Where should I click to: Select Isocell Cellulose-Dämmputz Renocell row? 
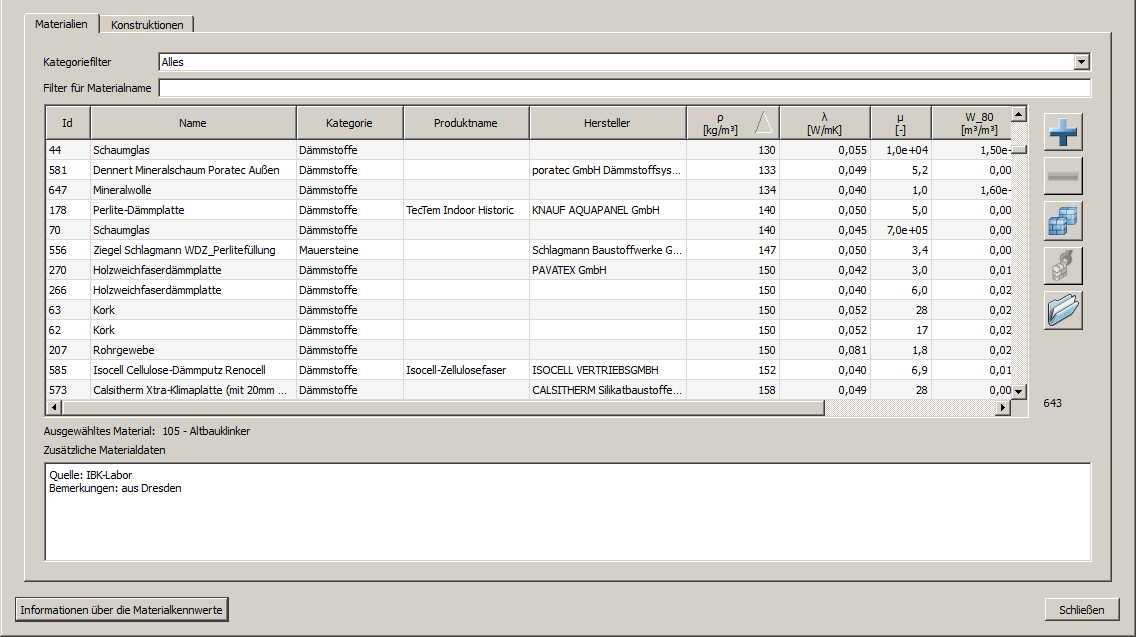point(529,370)
